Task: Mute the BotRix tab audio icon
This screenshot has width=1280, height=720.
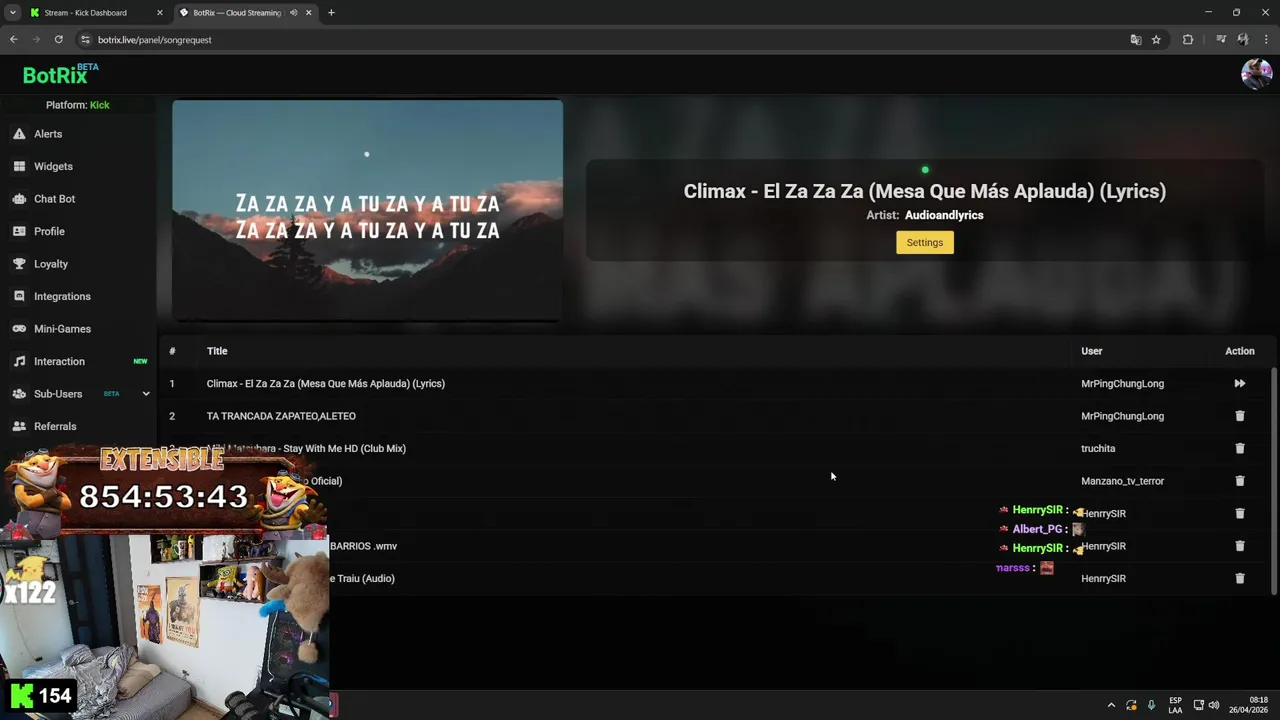Action: [294, 13]
